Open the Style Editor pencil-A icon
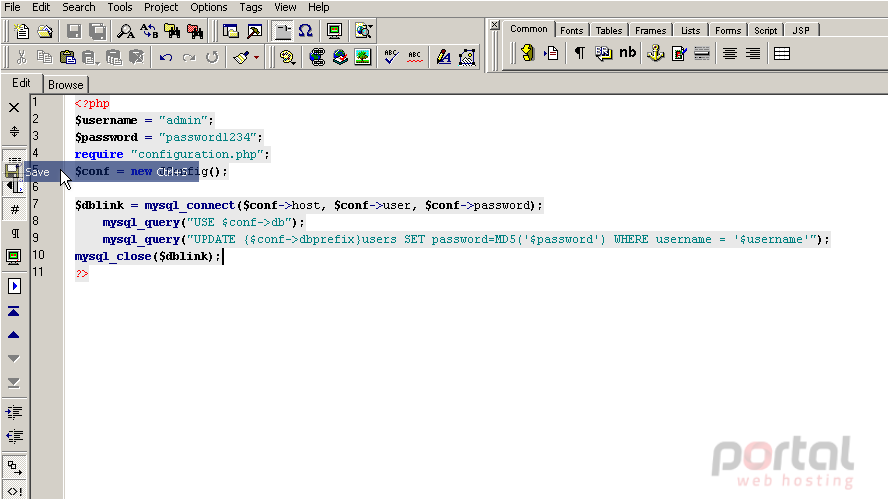 pos(444,57)
